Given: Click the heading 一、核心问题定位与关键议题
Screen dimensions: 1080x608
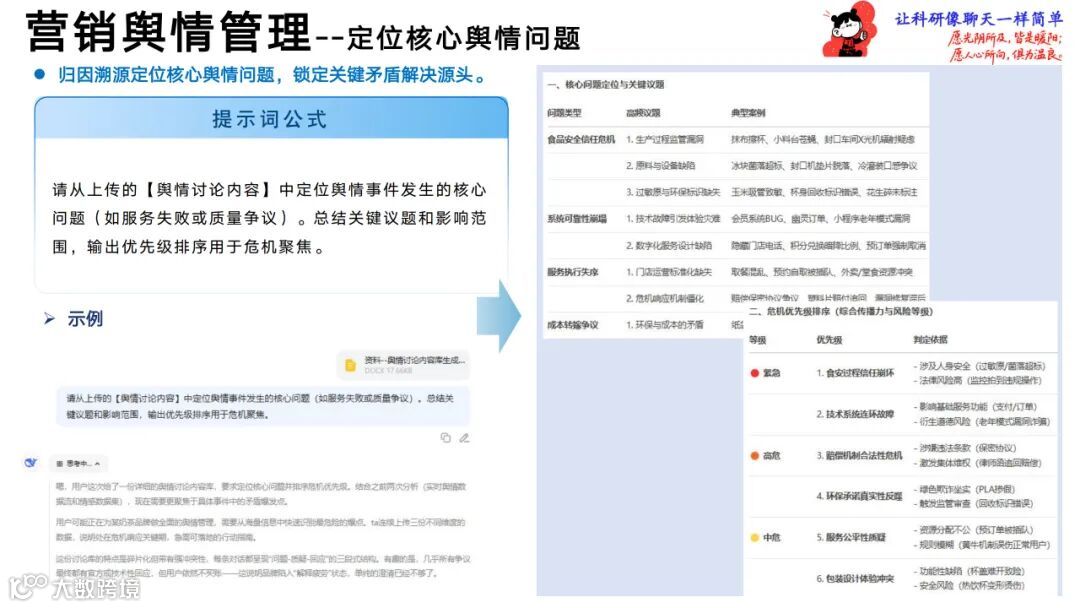Looking at the screenshot, I should [x=605, y=85].
